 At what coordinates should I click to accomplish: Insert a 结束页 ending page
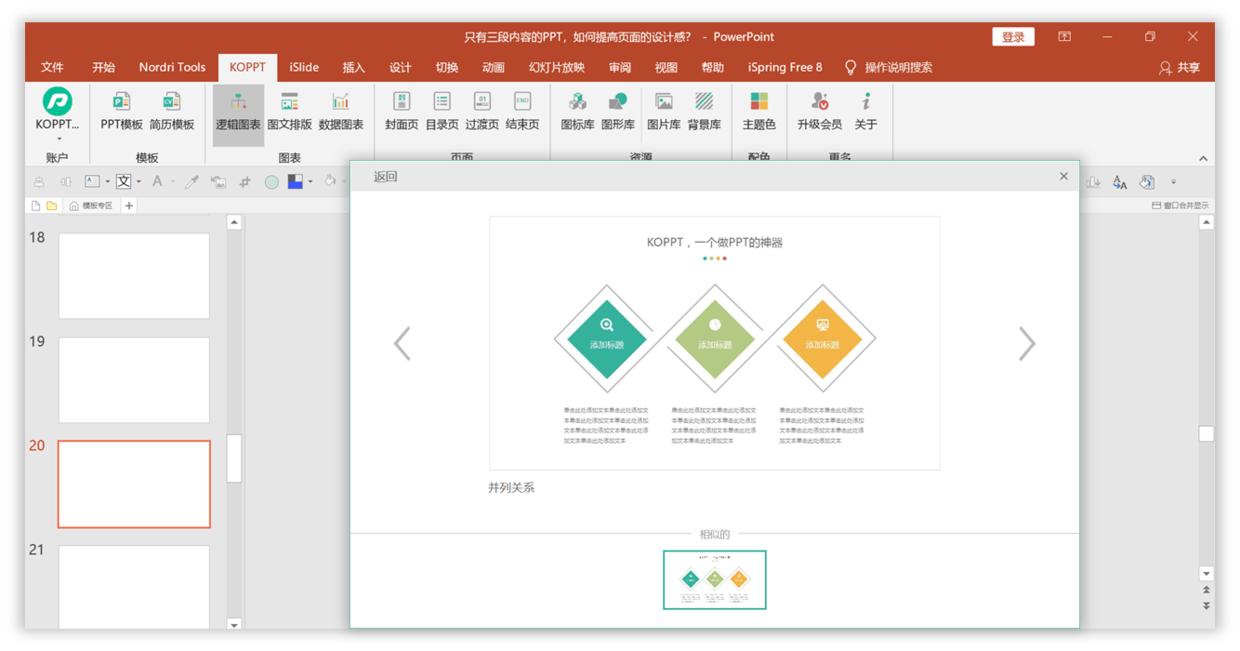(522, 111)
